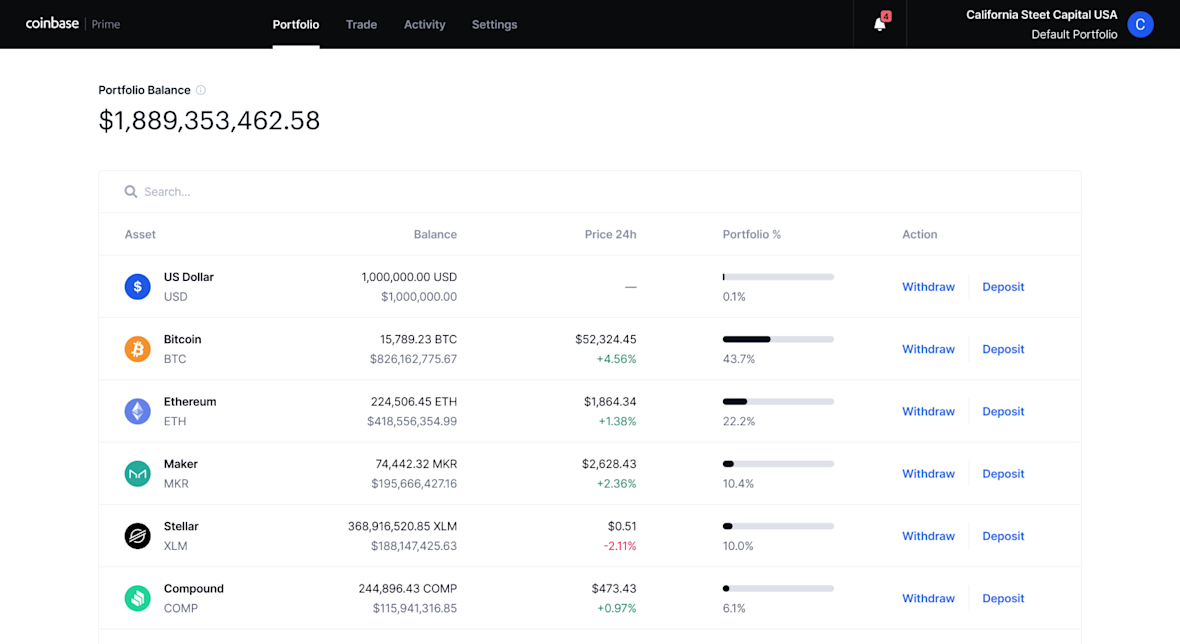Viewport: 1180px width, 644px height.
Task: Deposit Maker
Action: point(1003,474)
